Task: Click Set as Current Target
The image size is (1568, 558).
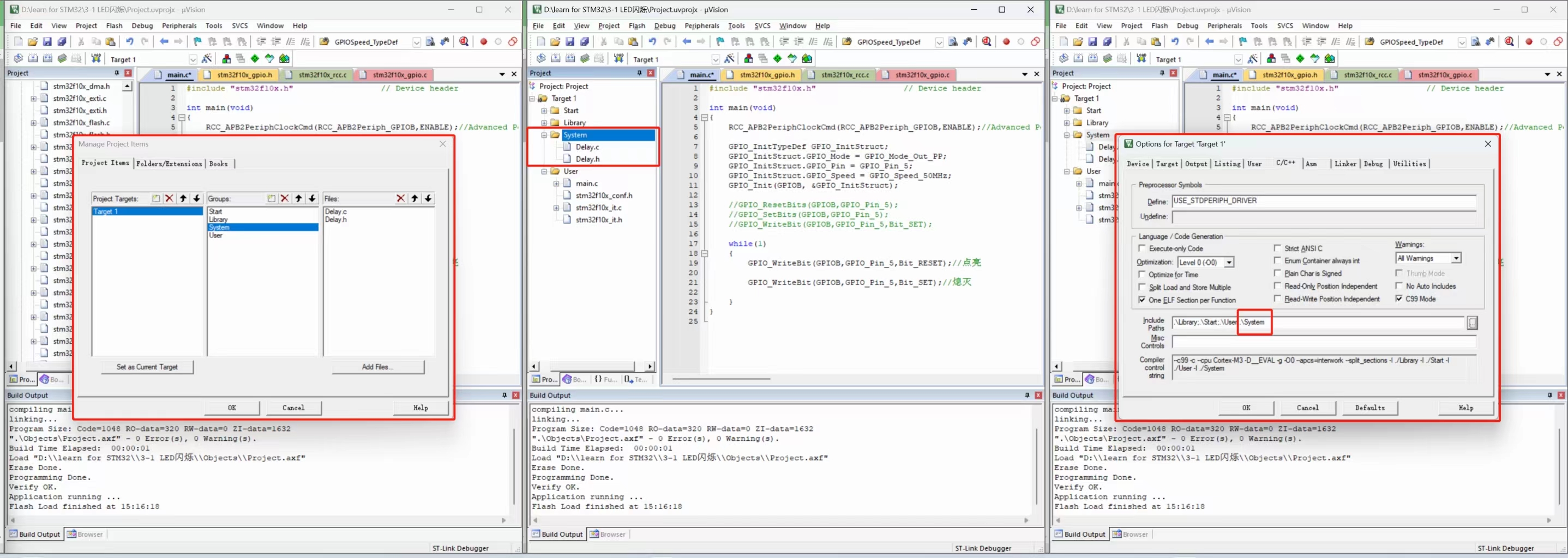Action: tap(147, 367)
